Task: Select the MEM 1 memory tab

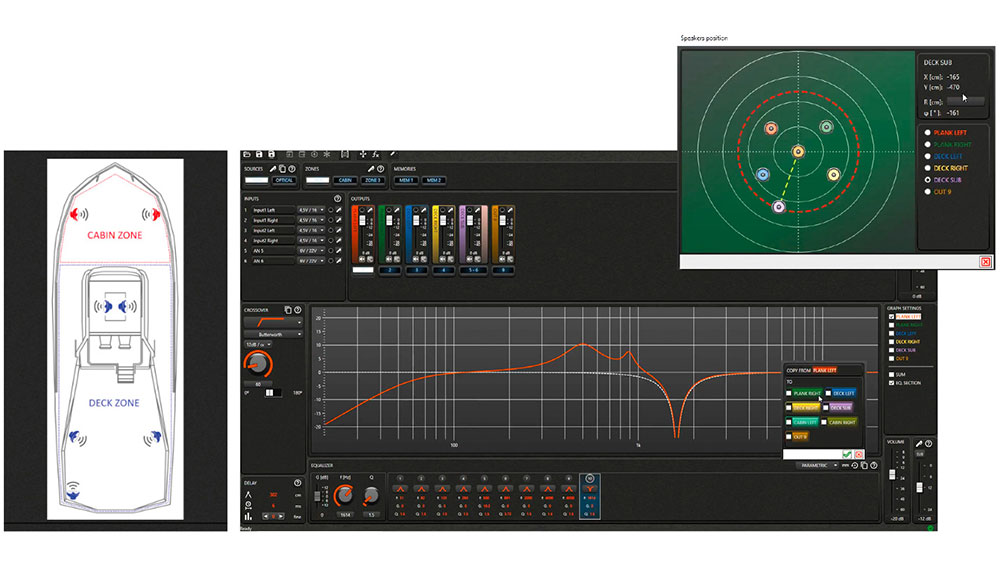Action: click(x=405, y=181)
